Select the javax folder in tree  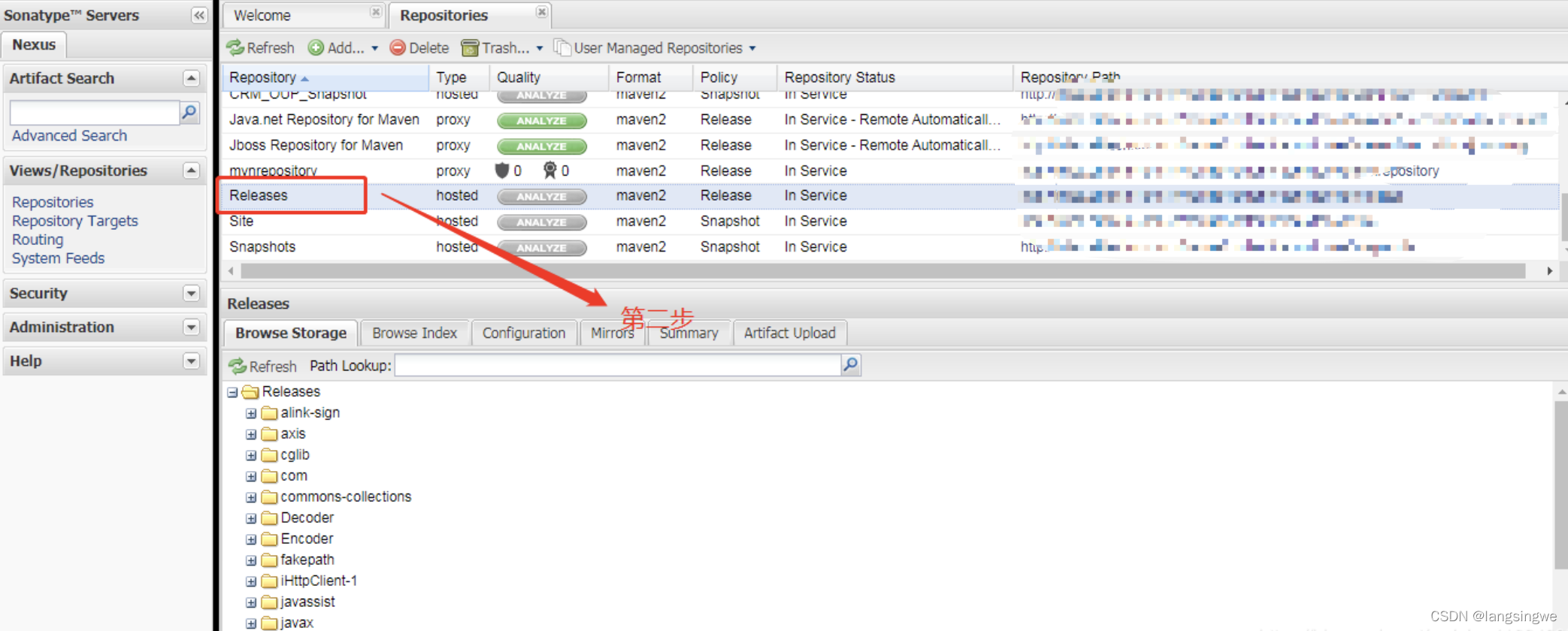click(297, 623)
